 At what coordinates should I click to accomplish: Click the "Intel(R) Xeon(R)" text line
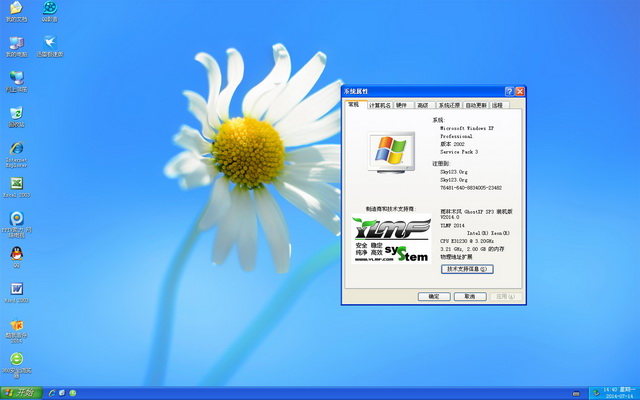pos(488,233)
